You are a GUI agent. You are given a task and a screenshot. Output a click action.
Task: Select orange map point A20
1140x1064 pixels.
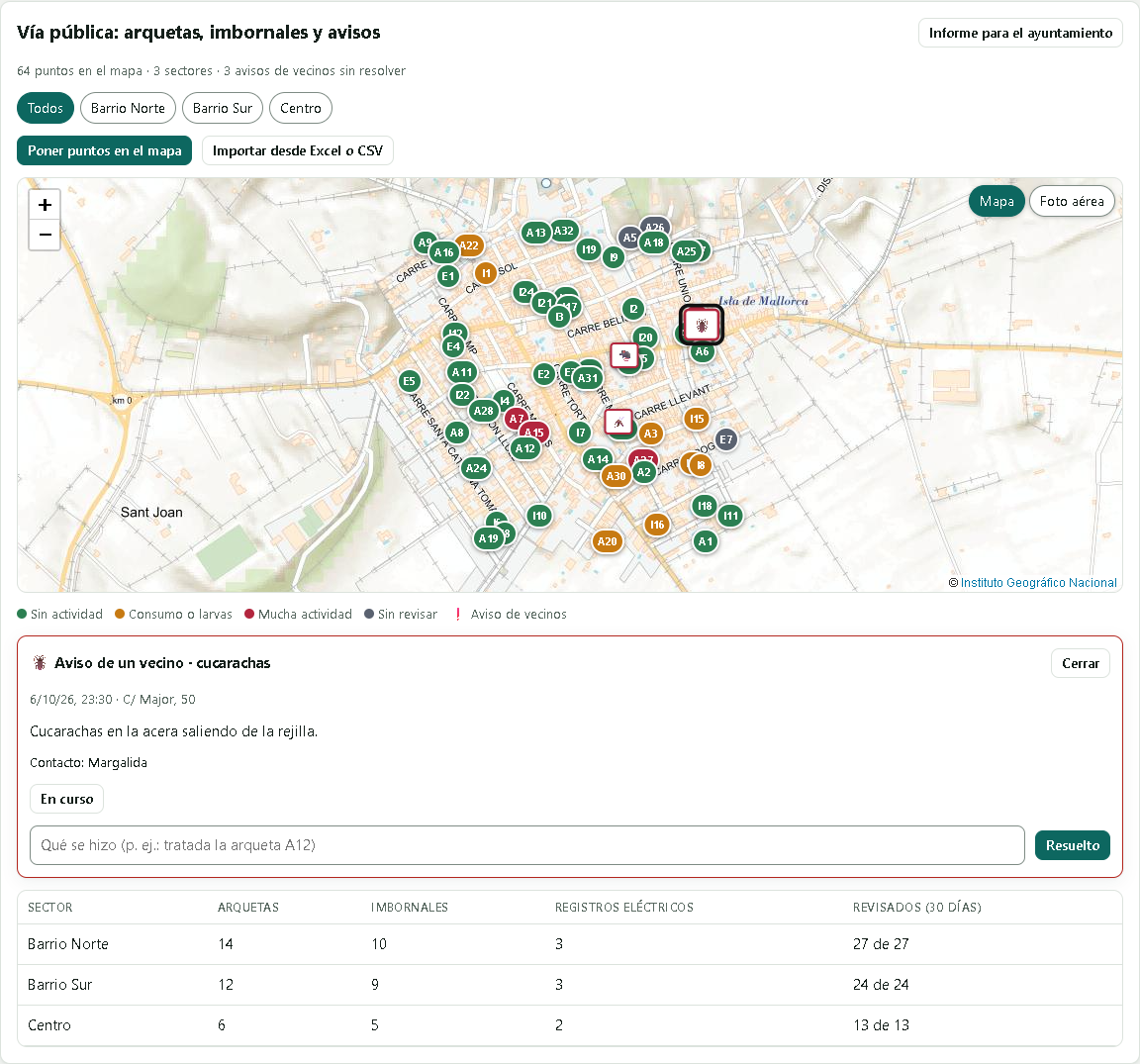click(607, 541)
